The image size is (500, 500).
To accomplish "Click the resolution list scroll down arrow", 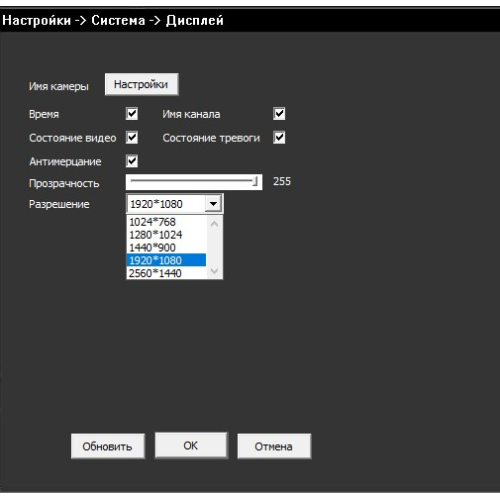I will point(214,271).
